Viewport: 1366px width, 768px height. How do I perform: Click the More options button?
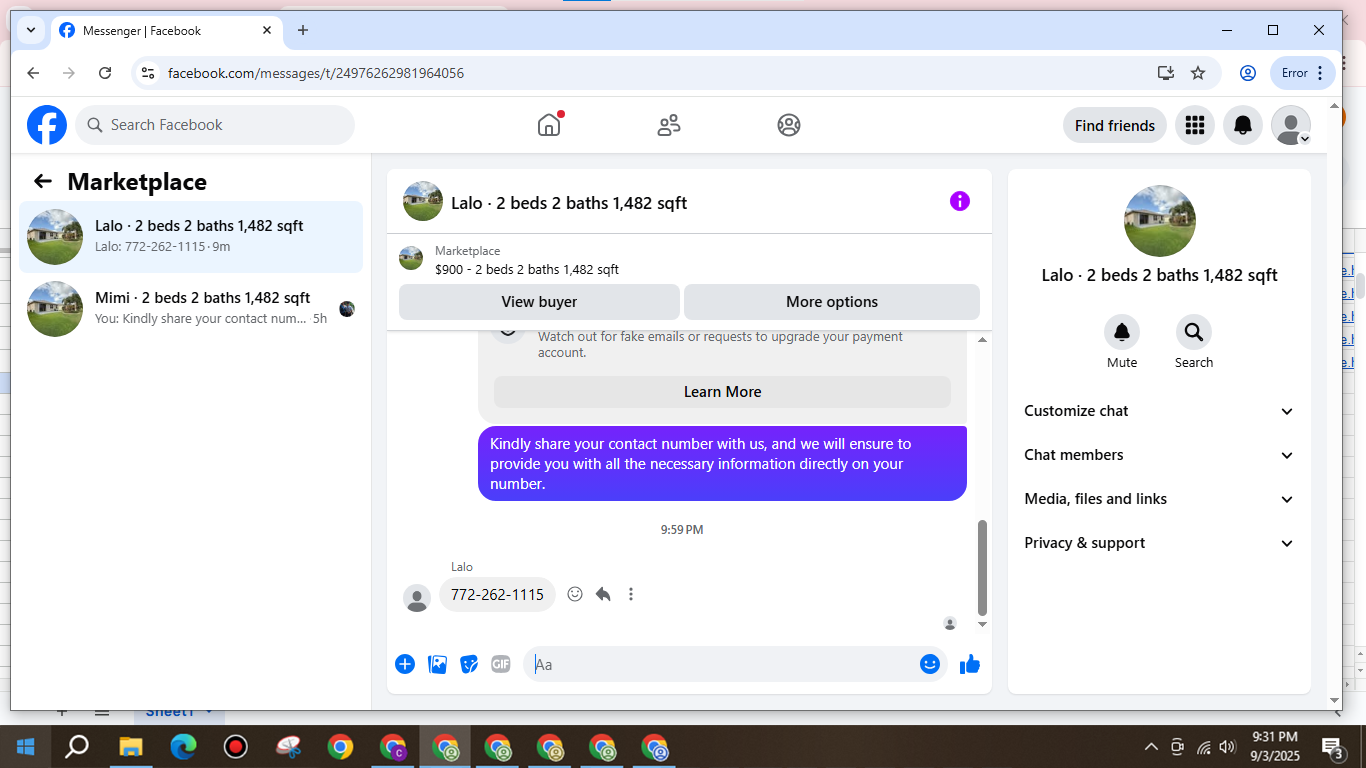[x=832, y=302]
